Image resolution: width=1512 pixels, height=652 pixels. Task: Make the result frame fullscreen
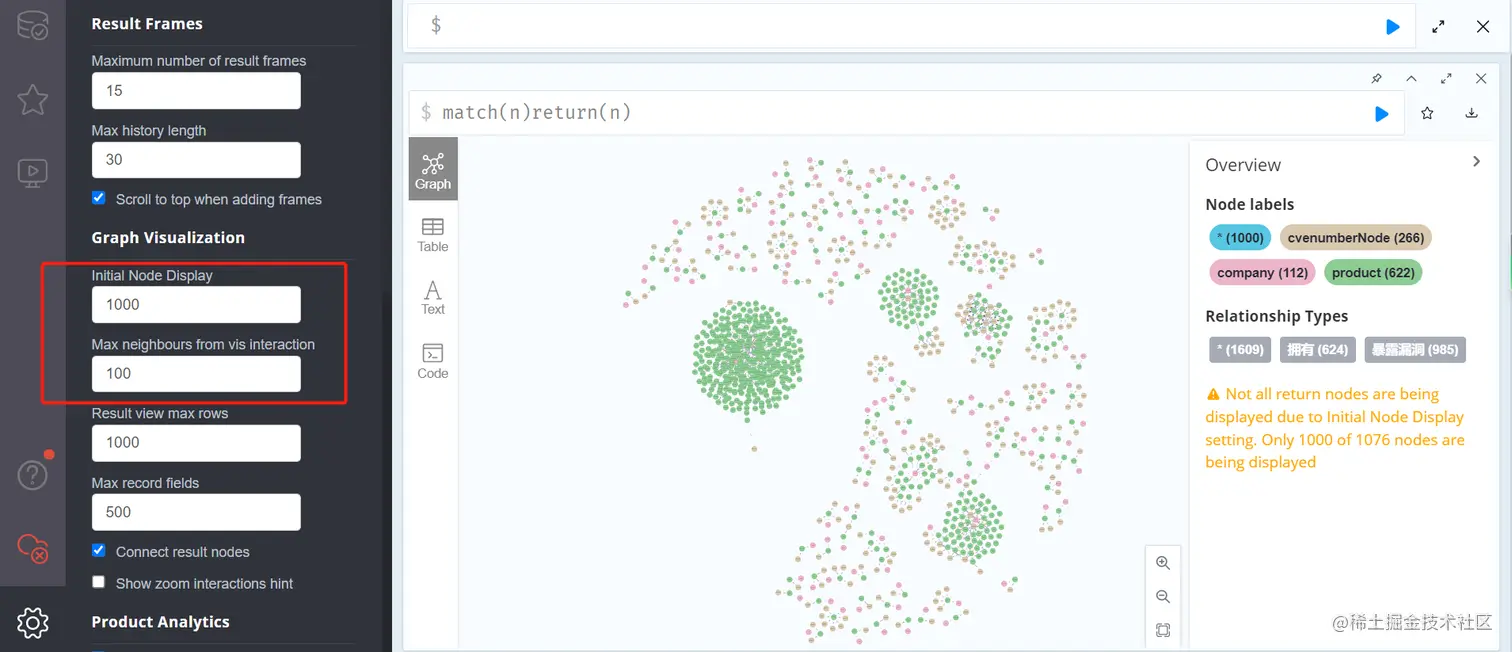[x=1446, y=78]
